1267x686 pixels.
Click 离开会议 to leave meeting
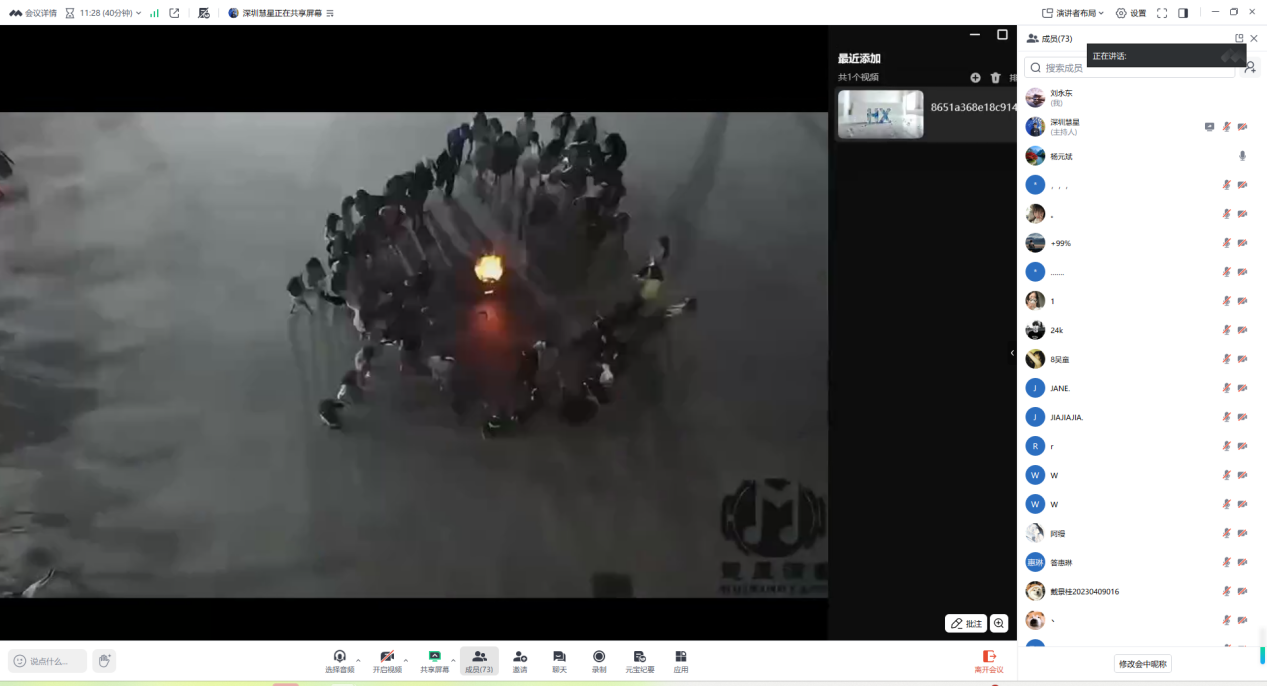point(988,661)
